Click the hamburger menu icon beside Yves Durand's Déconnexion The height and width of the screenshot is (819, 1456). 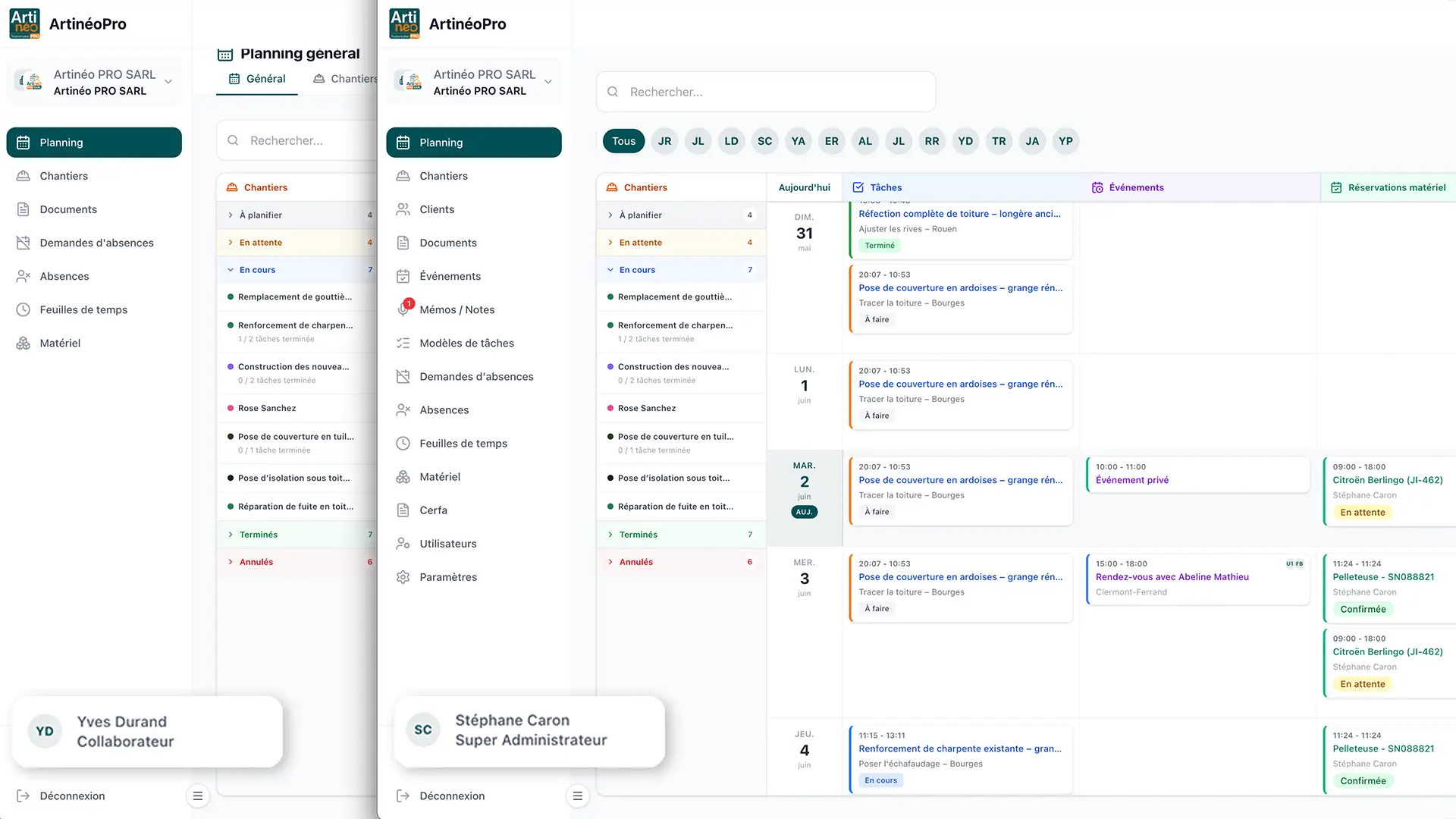(197, 795)
